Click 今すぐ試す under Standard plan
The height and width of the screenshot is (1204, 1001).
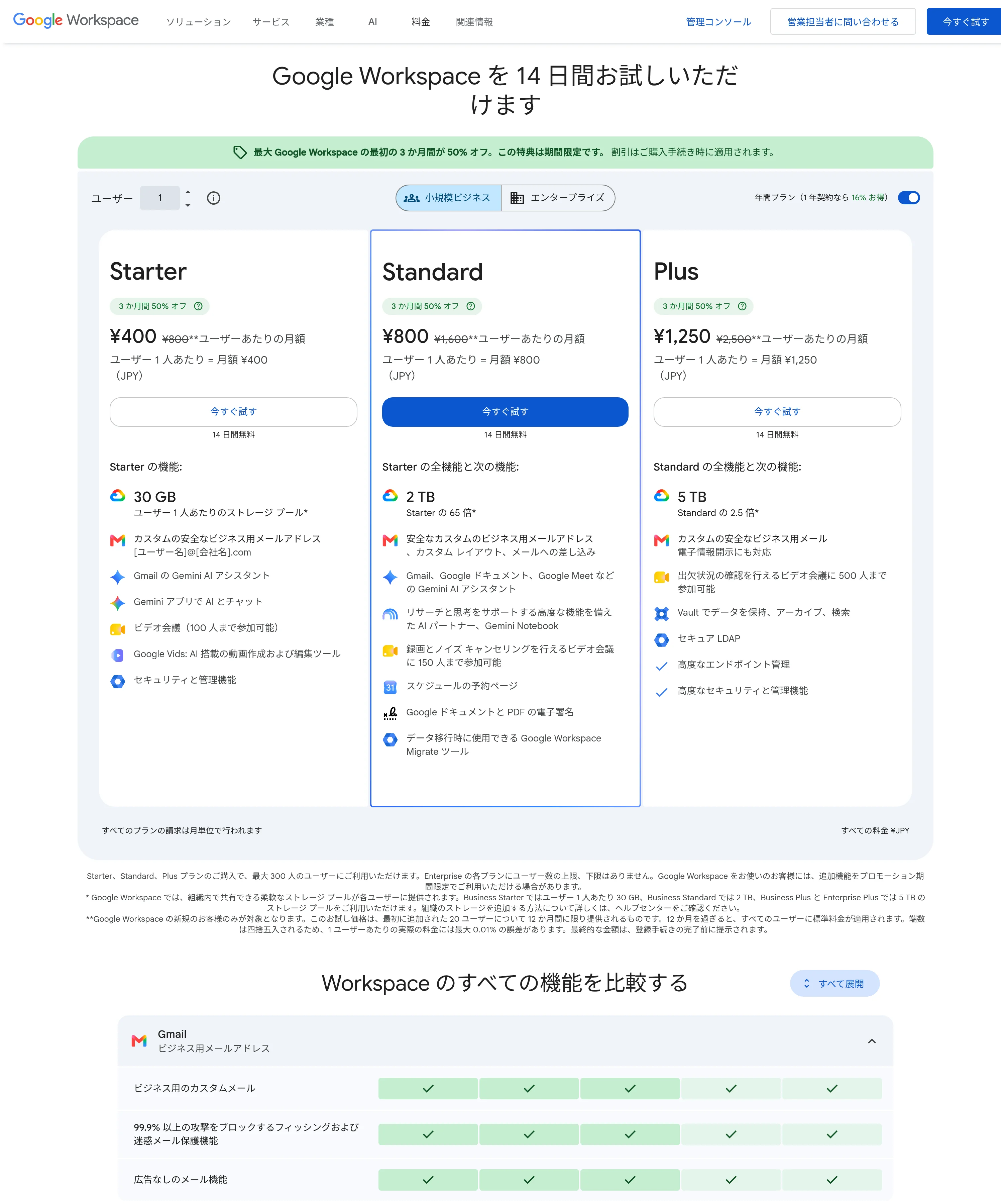click(505, 412)
